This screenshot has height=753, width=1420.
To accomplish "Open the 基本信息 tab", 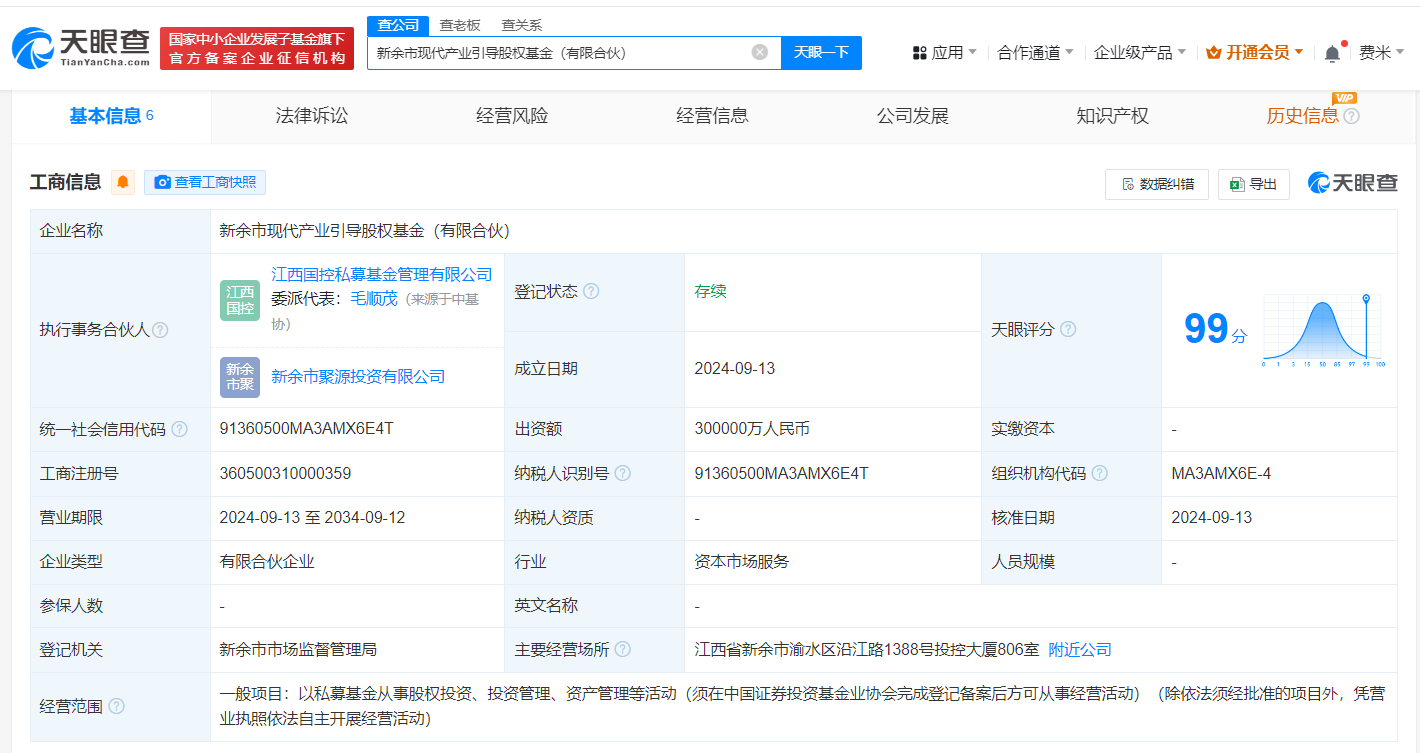I will coord(111,116).
